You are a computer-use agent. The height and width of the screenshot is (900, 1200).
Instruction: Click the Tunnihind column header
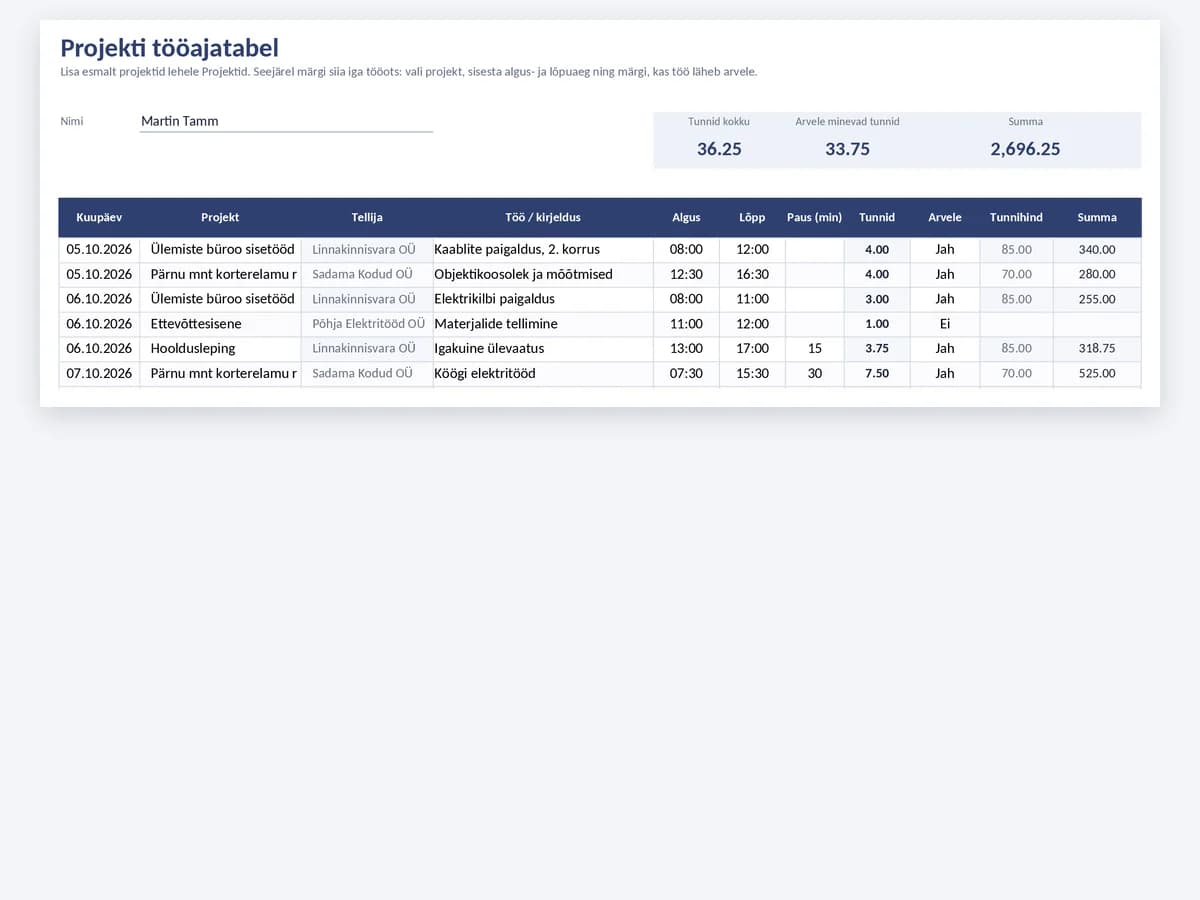click(x=1016, y=217)
